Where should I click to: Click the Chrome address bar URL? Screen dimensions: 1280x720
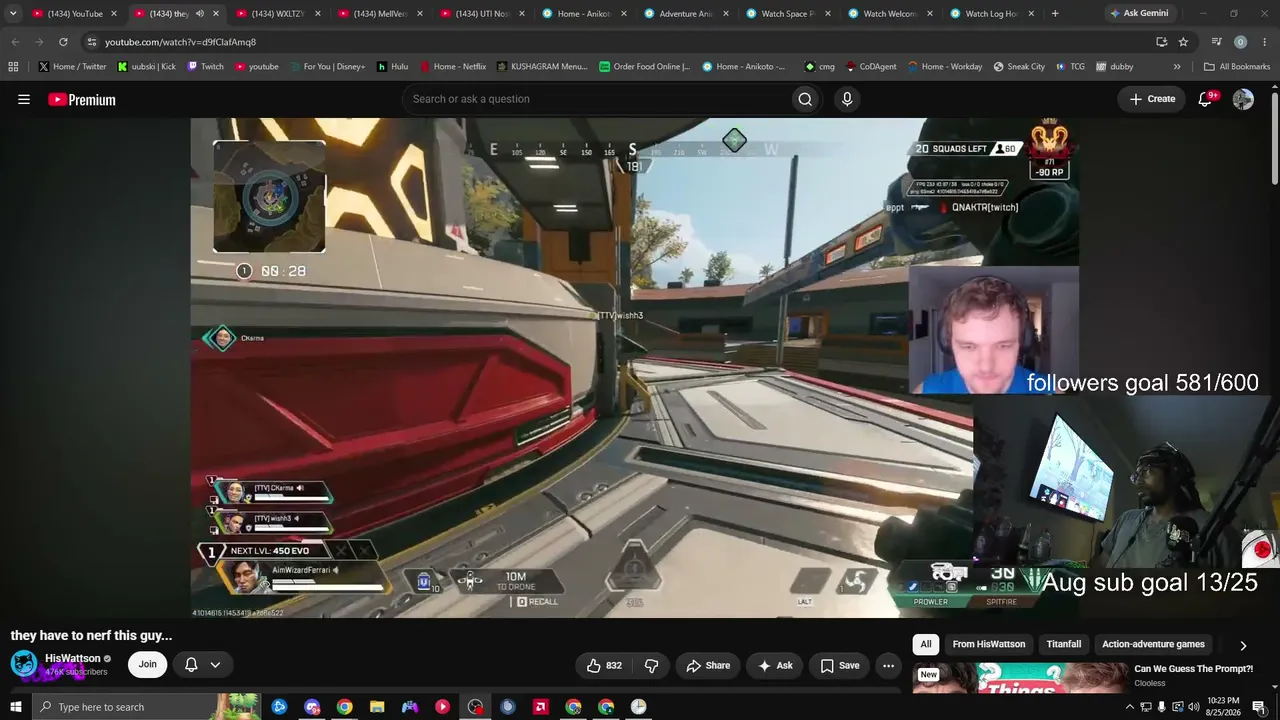pos(181,42)
